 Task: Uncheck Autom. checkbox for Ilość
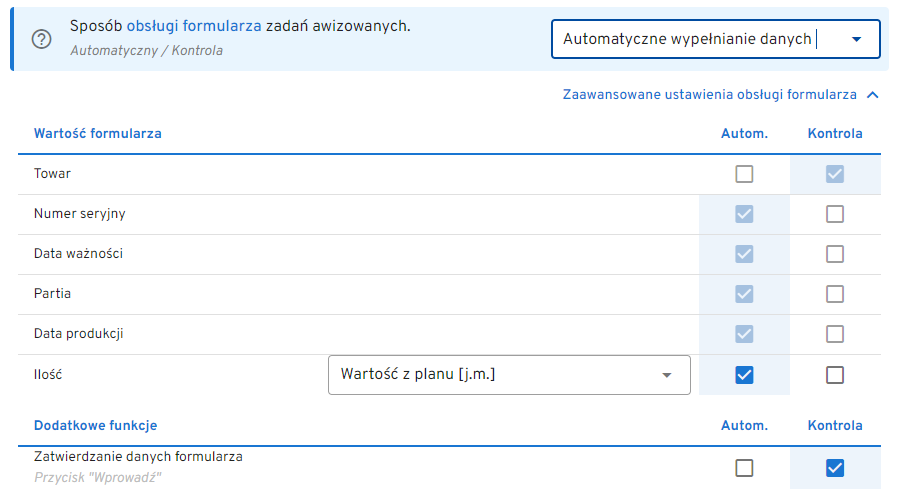pos(744,375)
